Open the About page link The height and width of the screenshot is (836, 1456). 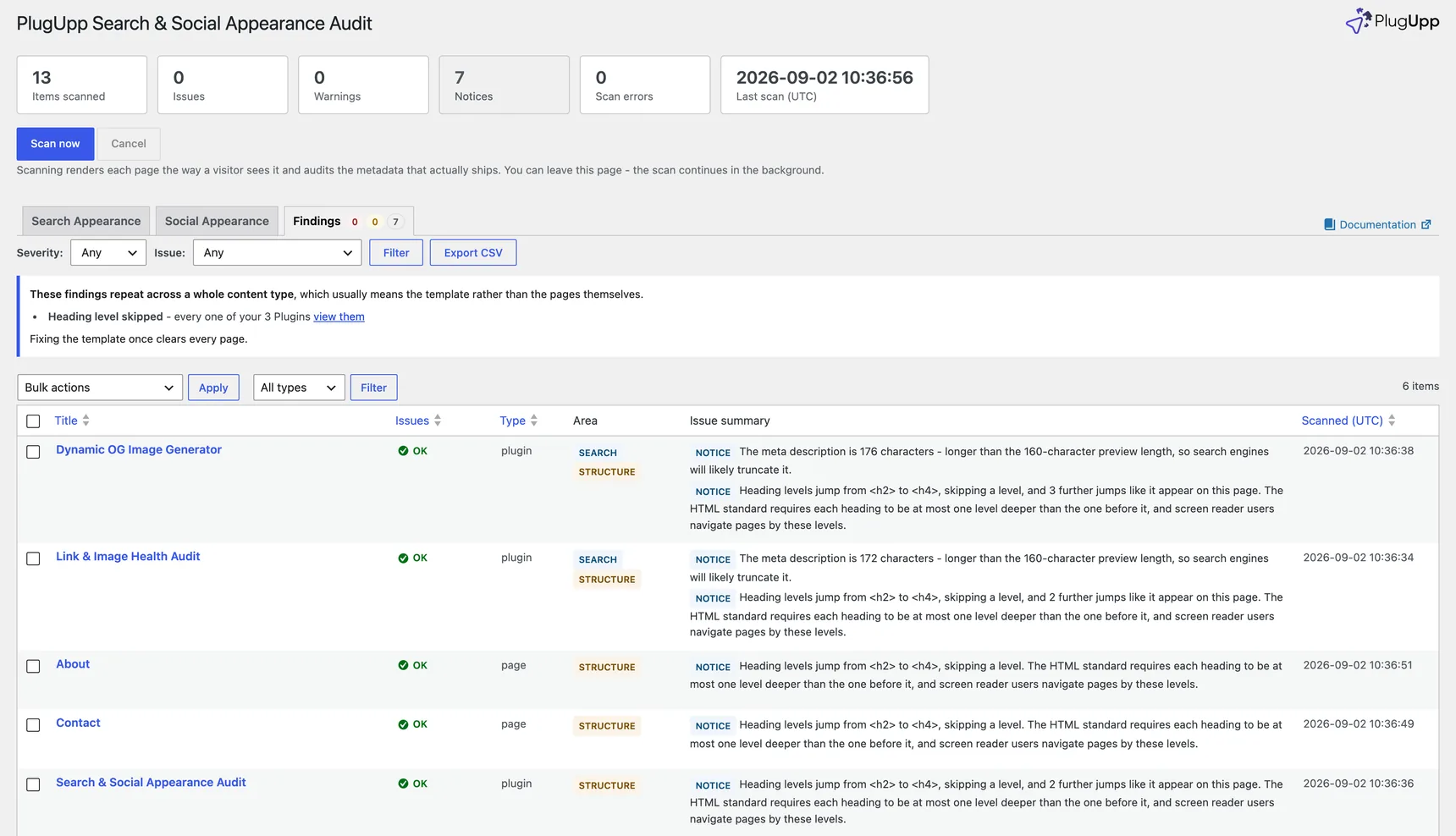click(73, 664)
